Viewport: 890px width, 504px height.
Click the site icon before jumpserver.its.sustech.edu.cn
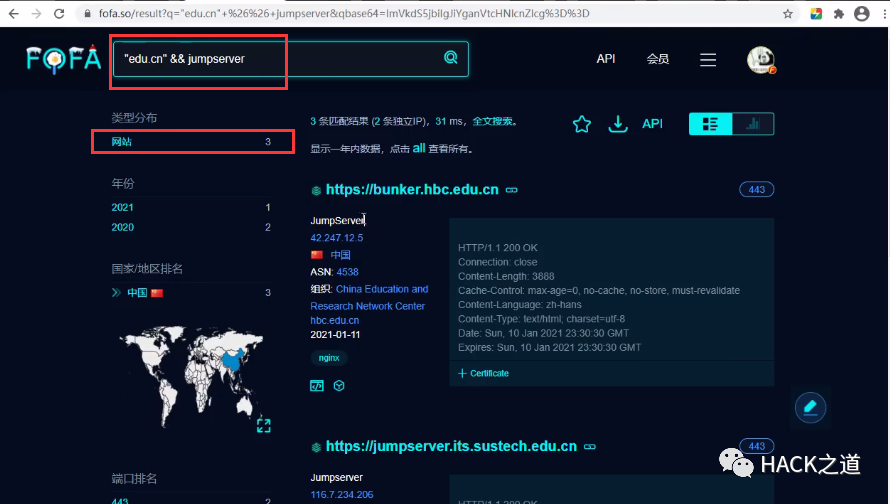point(316,448)
